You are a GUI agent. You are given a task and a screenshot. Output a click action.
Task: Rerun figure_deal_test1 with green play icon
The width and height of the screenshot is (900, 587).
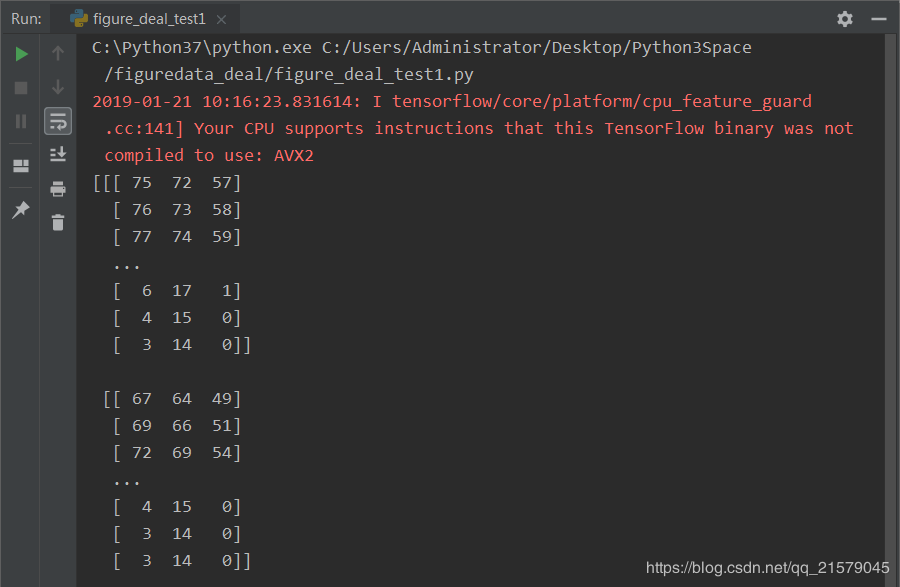click(x=21, y=54)
